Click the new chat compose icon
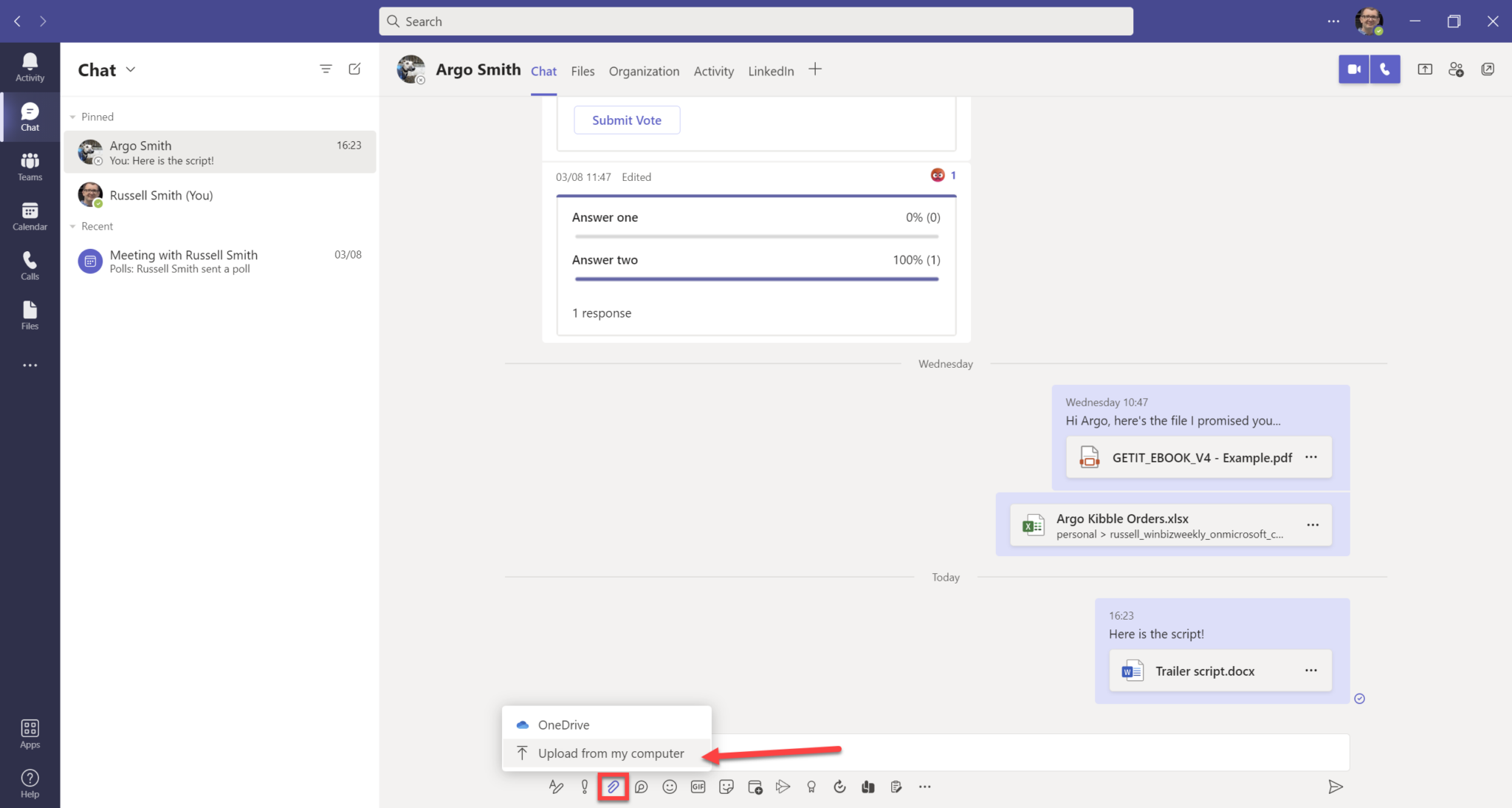This screenshot has height=808, width=1512. pos(354,69)
